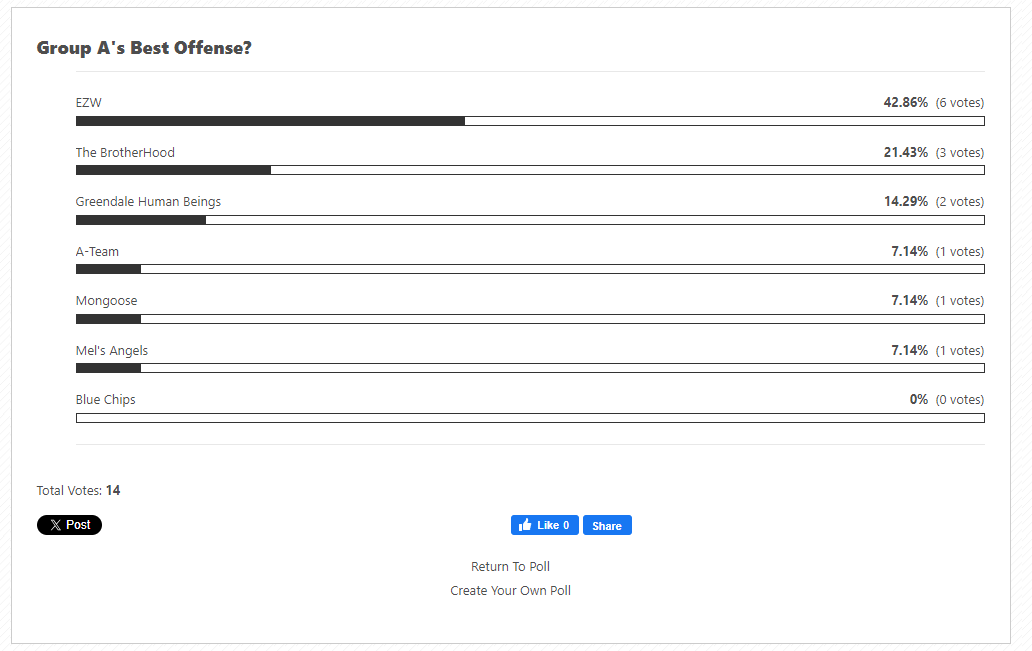Image resolution: width=1032 pixels, height=651 pixels.
Task: Open the Create Your Own Poll link
Action: tap(510, 590)
